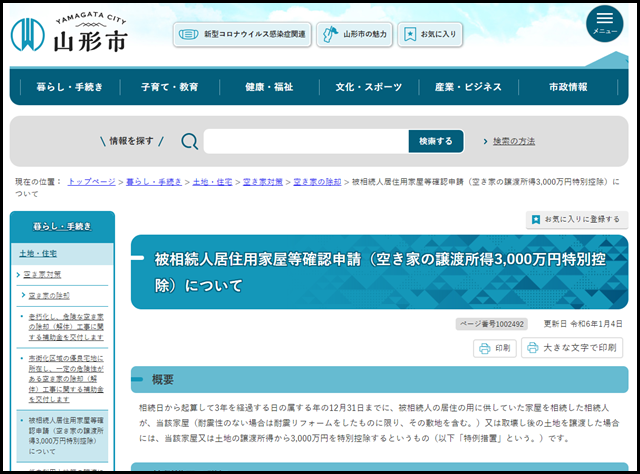
Task: Click the arrow beside 検索の方法
Action: (485, 141)
